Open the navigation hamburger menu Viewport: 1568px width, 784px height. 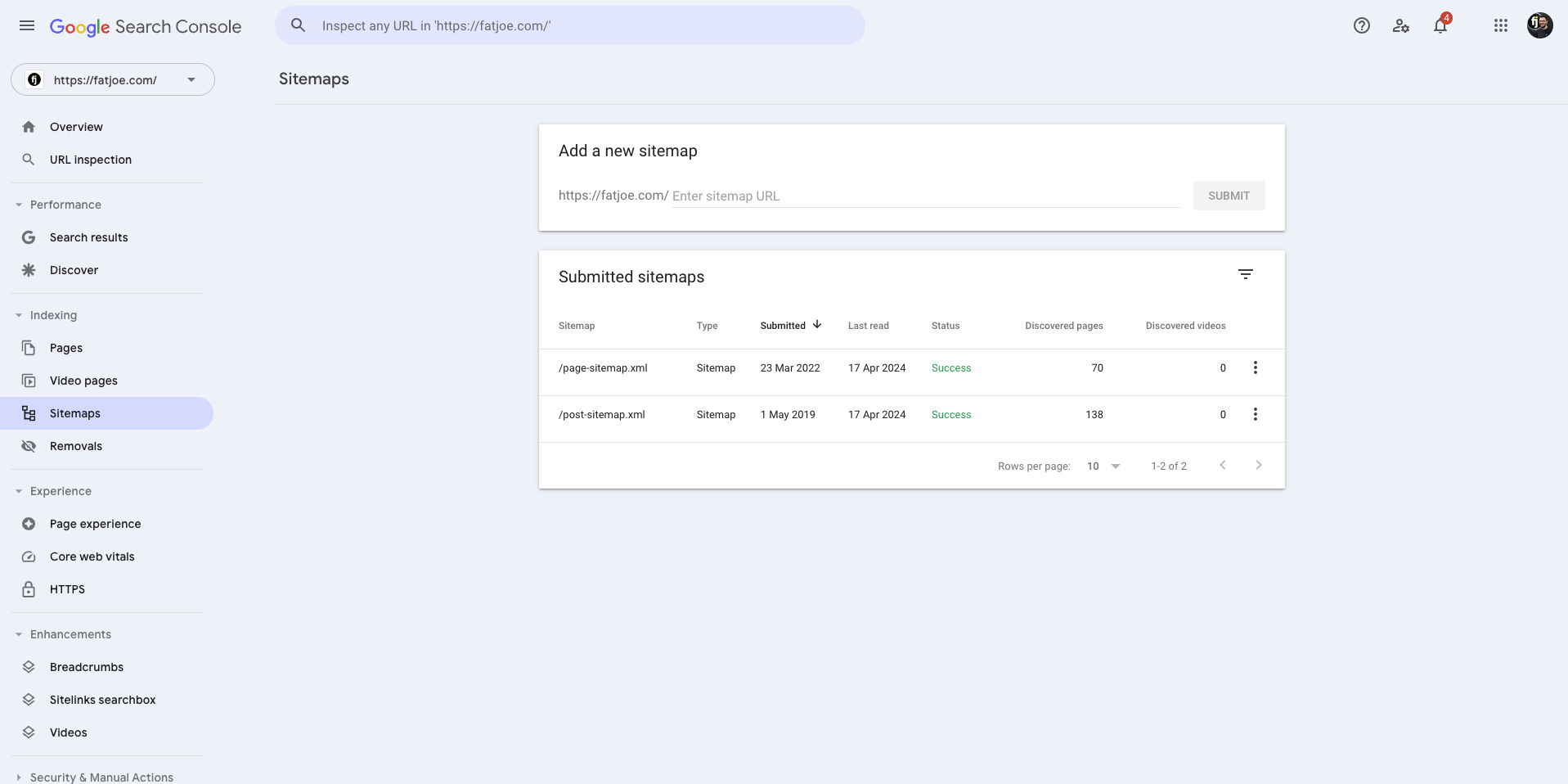(27, 25)
